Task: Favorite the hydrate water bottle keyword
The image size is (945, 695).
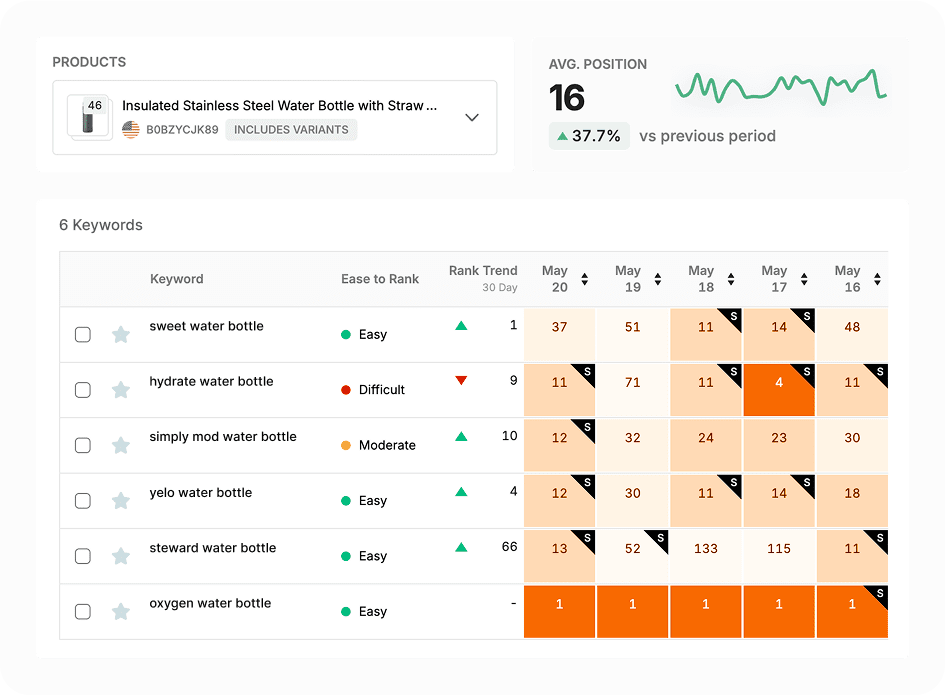Action: click(x=121, y=390)
